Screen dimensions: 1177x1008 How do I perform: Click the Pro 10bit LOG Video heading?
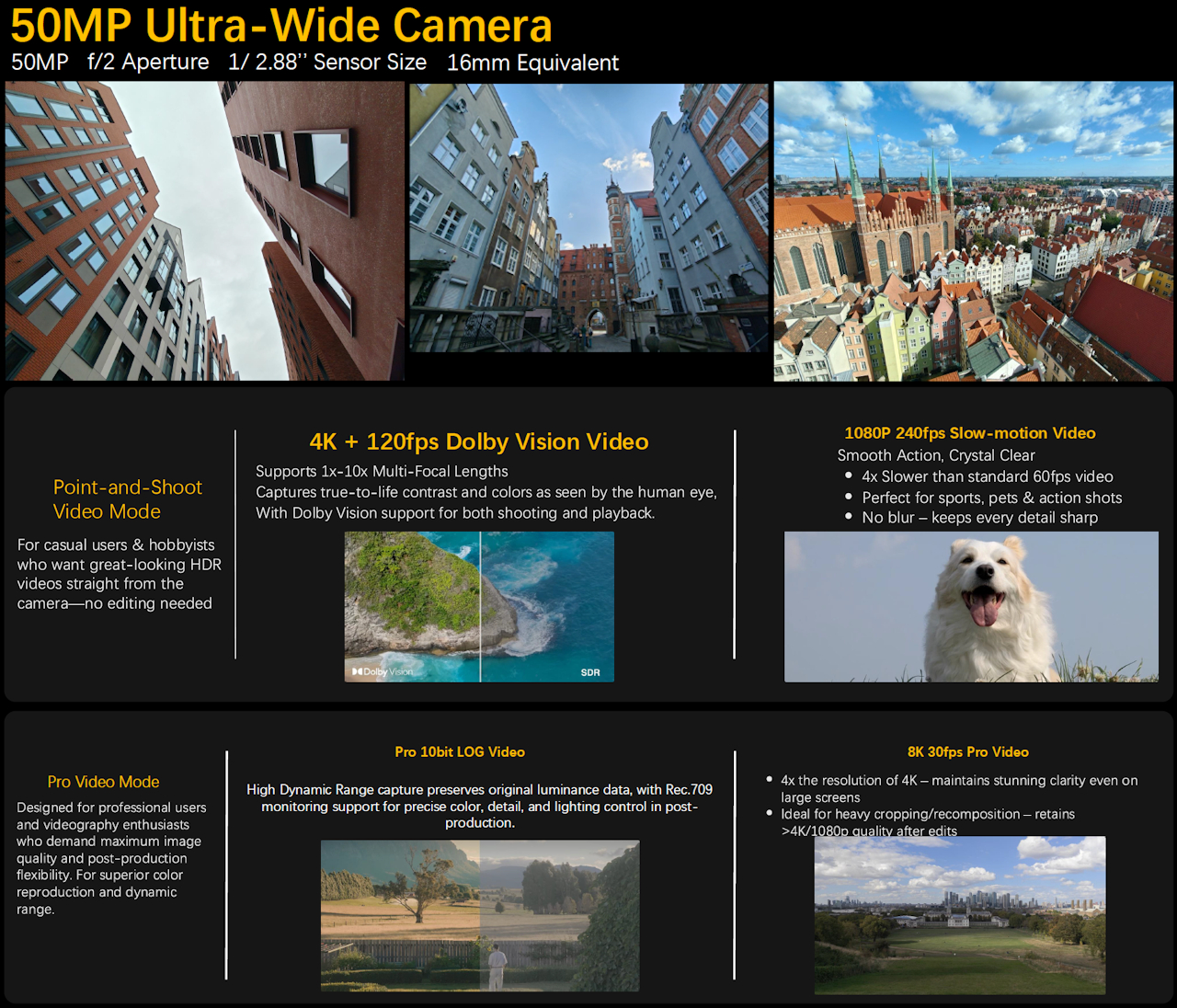pos(460,752)
